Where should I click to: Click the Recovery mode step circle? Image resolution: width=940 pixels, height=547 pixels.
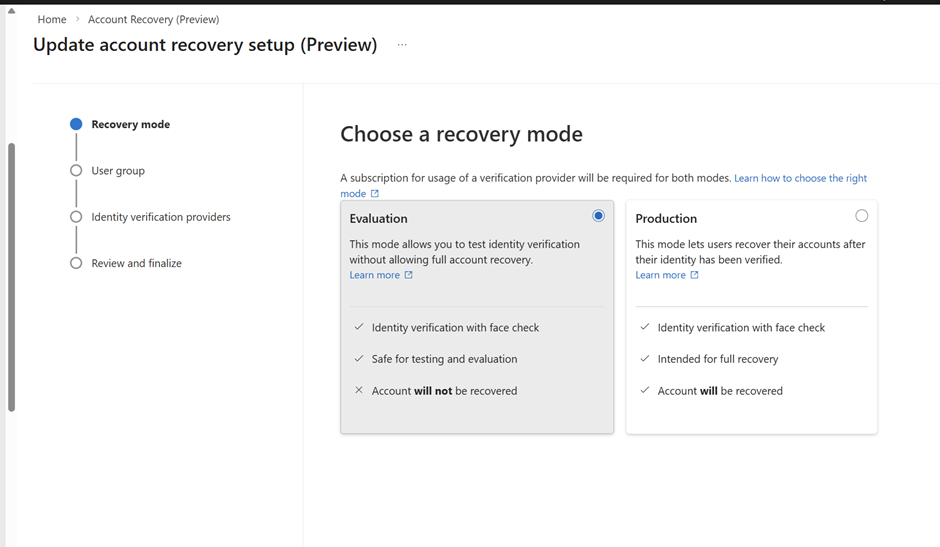coord(76,125)
